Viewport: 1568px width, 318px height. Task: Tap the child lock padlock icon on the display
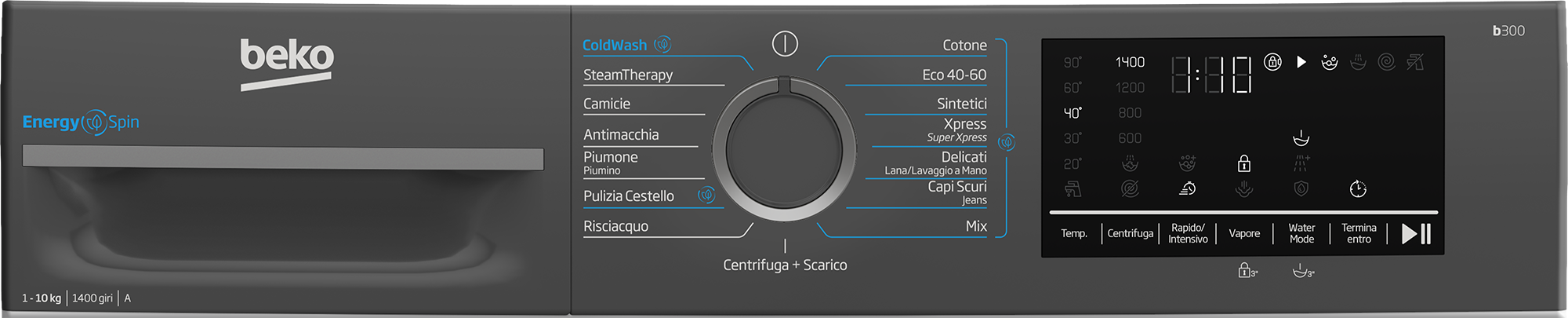pos(1244,163)
